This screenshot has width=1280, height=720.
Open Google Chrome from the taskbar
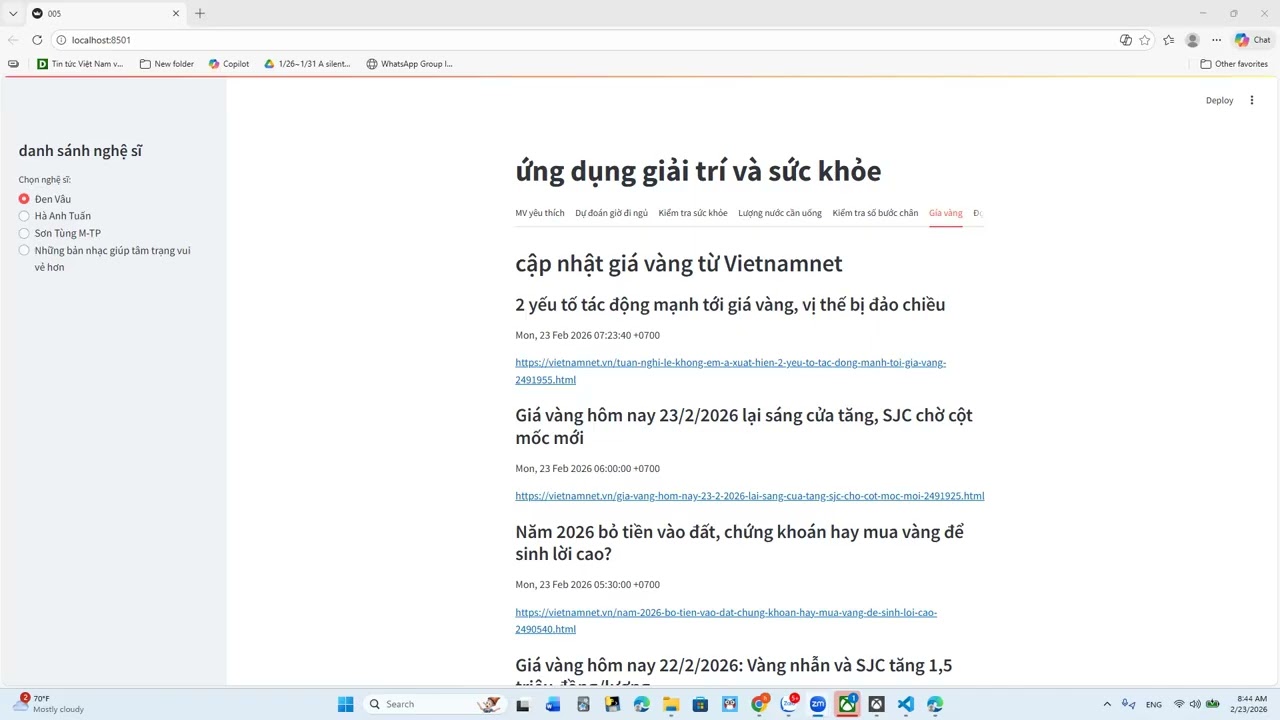(x=759, y=704)
